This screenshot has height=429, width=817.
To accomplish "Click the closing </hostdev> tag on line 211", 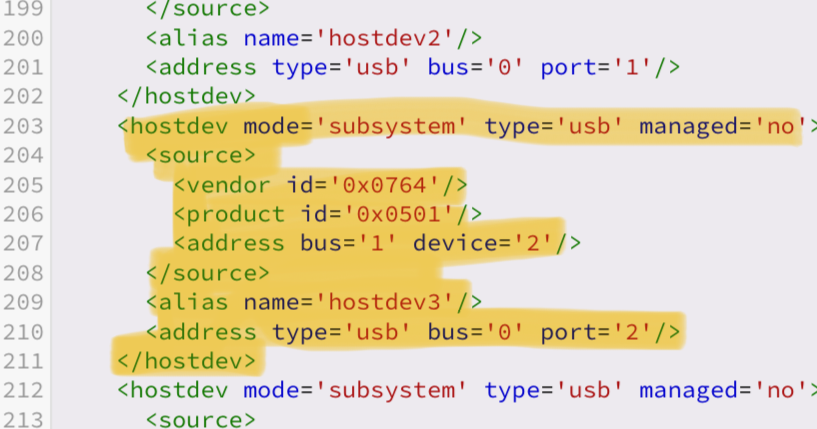I will pos(187,361).
